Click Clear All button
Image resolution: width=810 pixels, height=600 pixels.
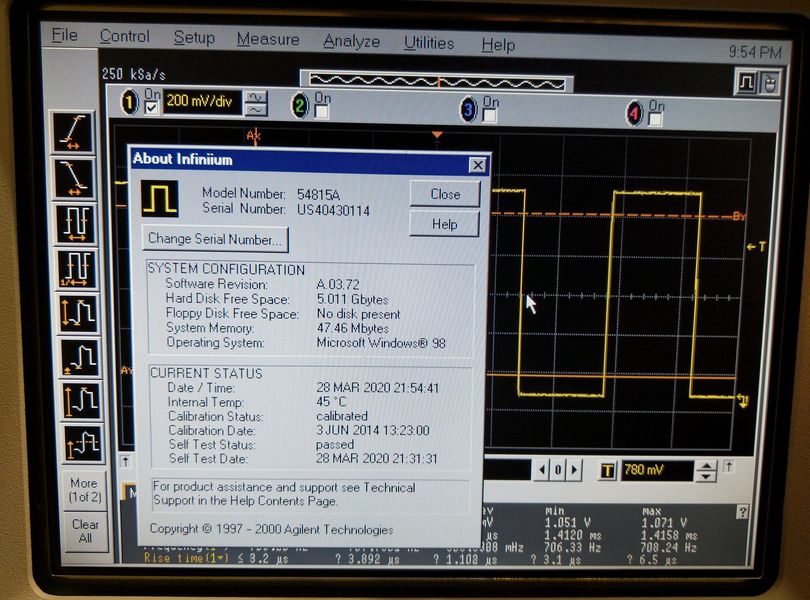coord(85,531)
